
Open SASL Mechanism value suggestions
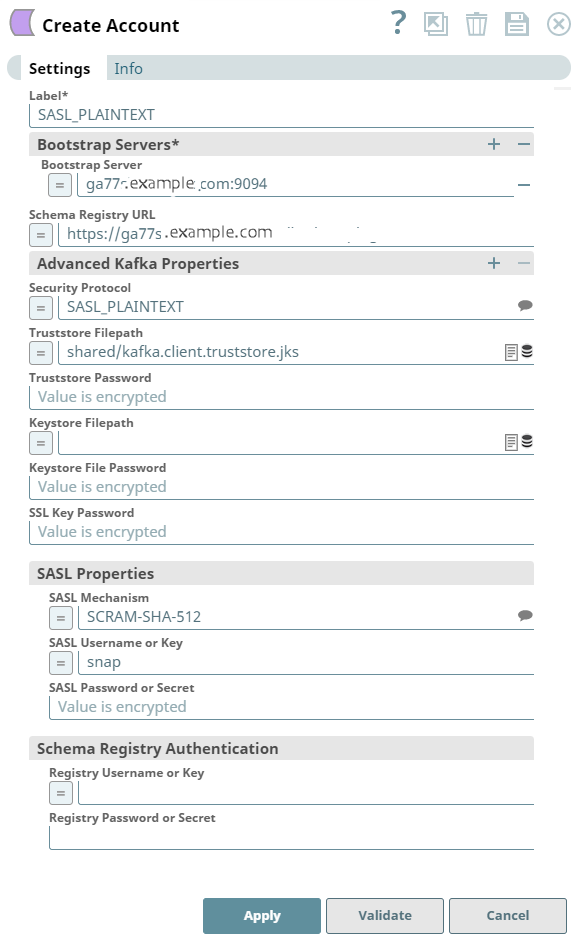524,617
